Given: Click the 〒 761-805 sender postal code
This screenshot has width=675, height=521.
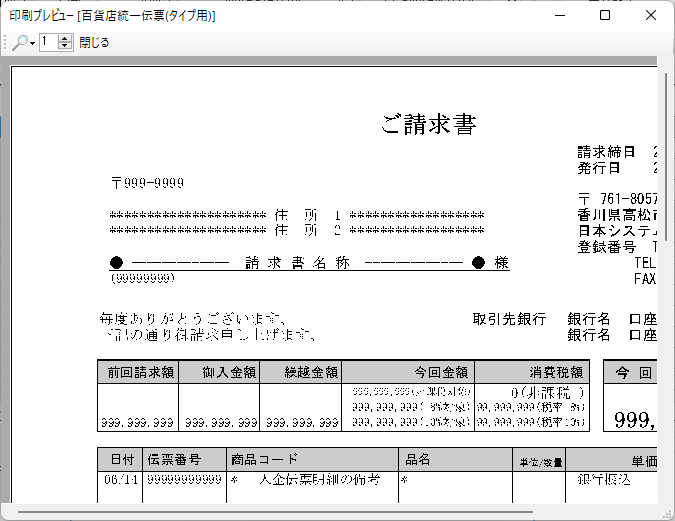Looking at the screenshot, I should click(x=617, y=199).
